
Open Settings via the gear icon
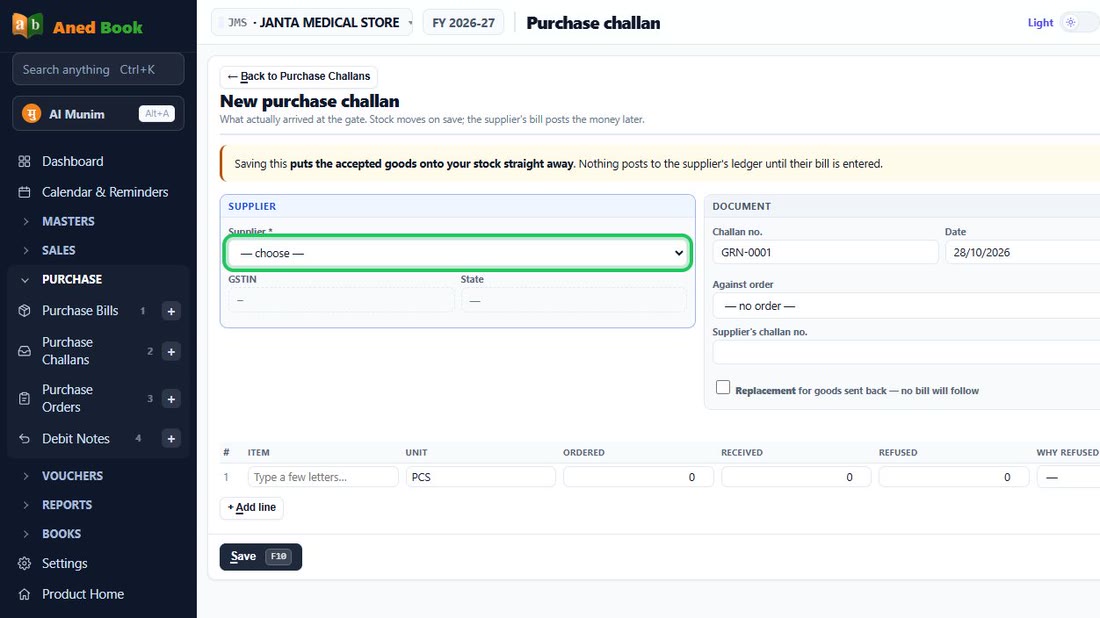tap(25, 563)
